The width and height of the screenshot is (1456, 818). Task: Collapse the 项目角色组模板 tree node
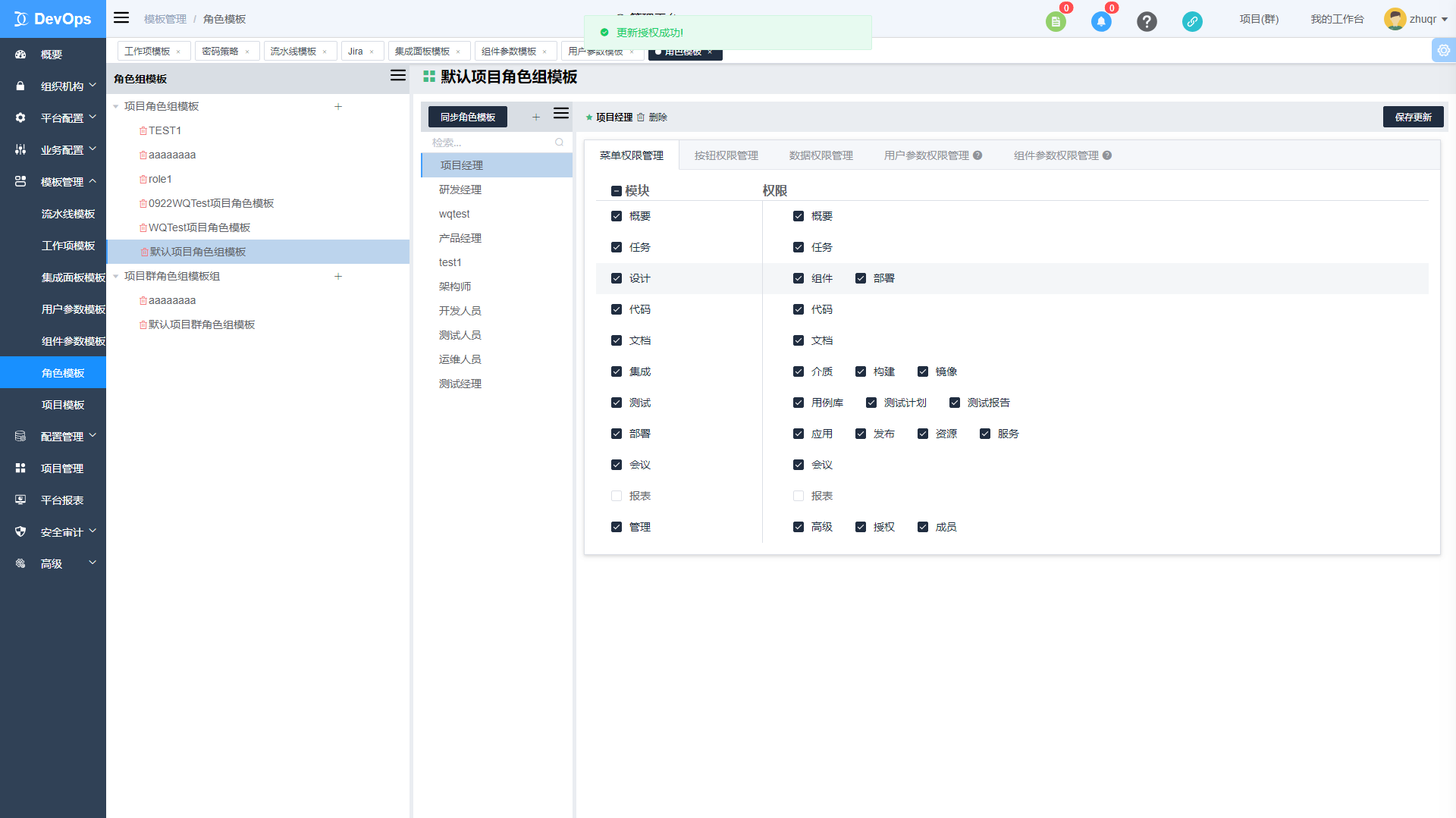116,107
